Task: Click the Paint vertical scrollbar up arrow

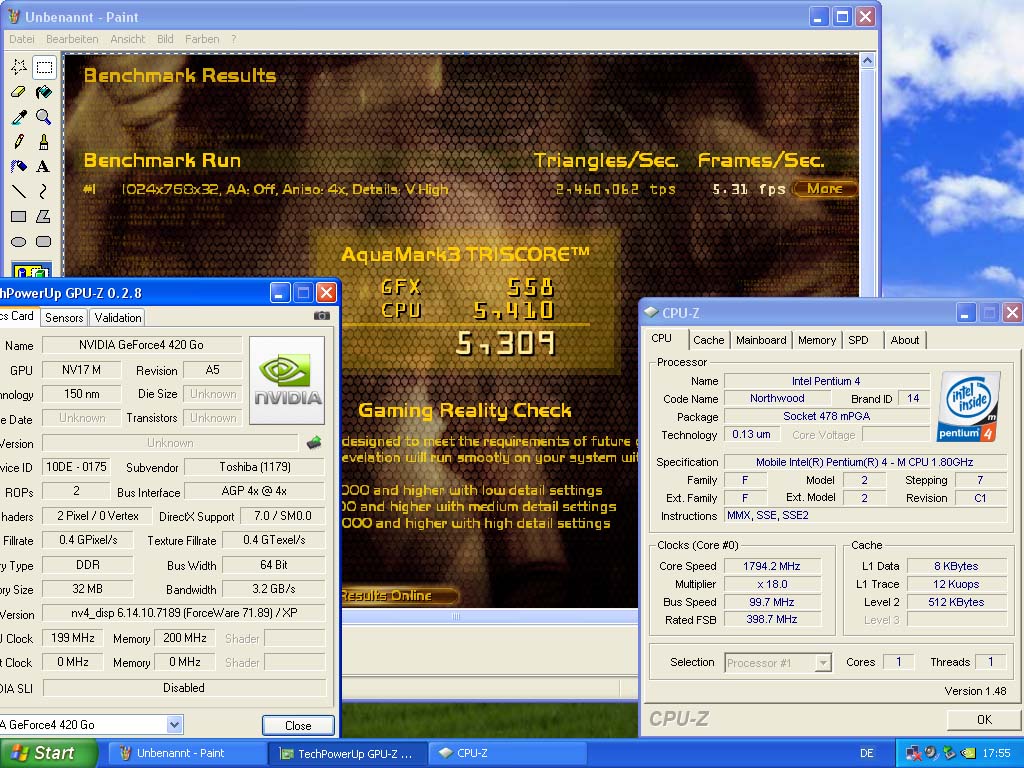Action: point(867,61)
